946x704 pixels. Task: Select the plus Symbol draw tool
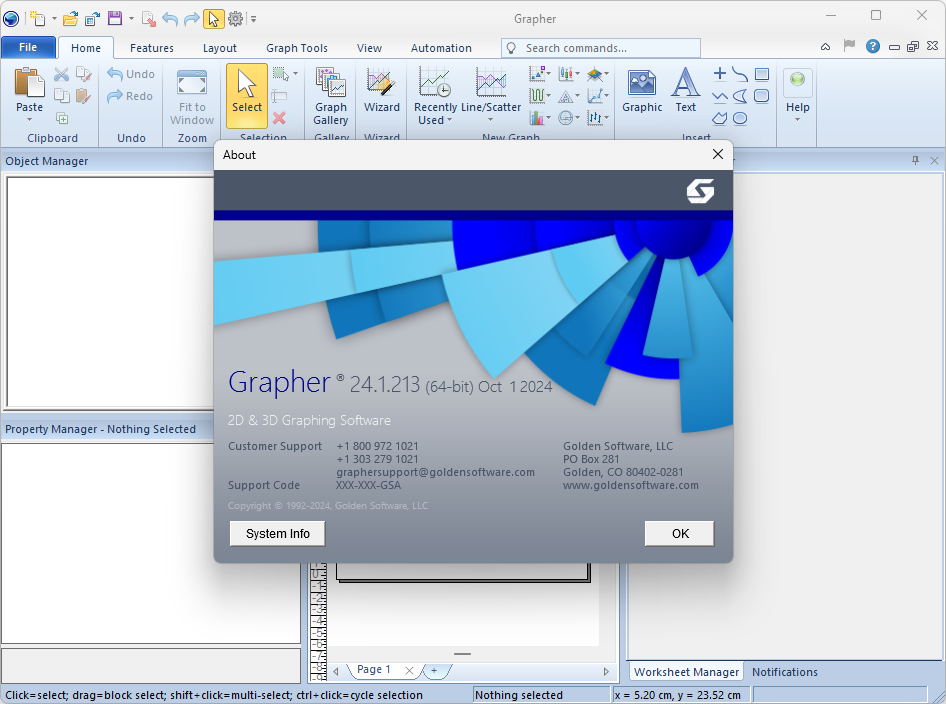[719, 74]
